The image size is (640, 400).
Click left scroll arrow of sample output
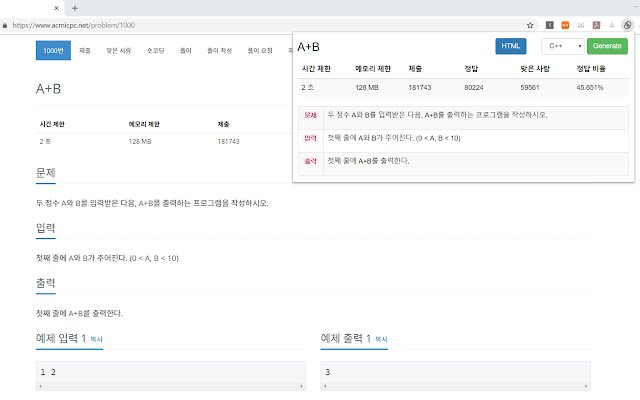point(325,386)
